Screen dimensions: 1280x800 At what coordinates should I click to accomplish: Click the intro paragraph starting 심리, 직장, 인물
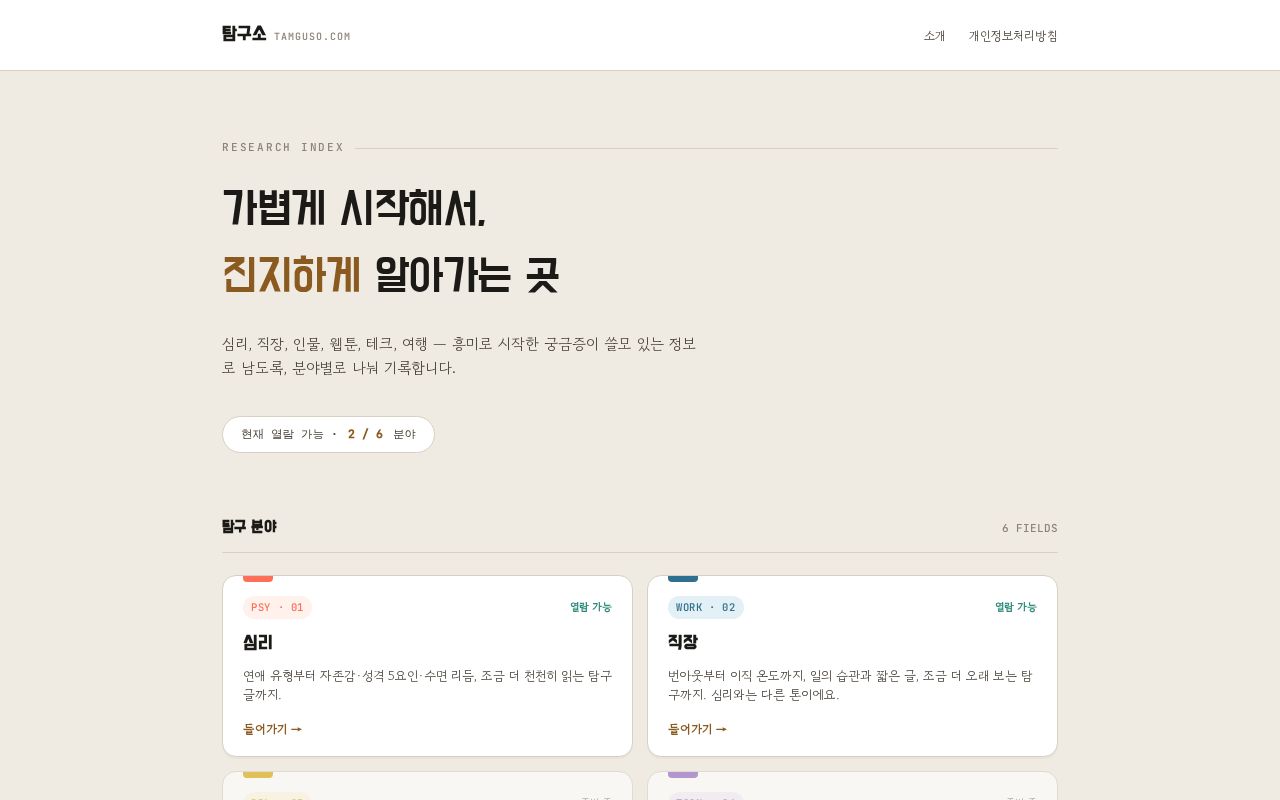tap(459, 356)
